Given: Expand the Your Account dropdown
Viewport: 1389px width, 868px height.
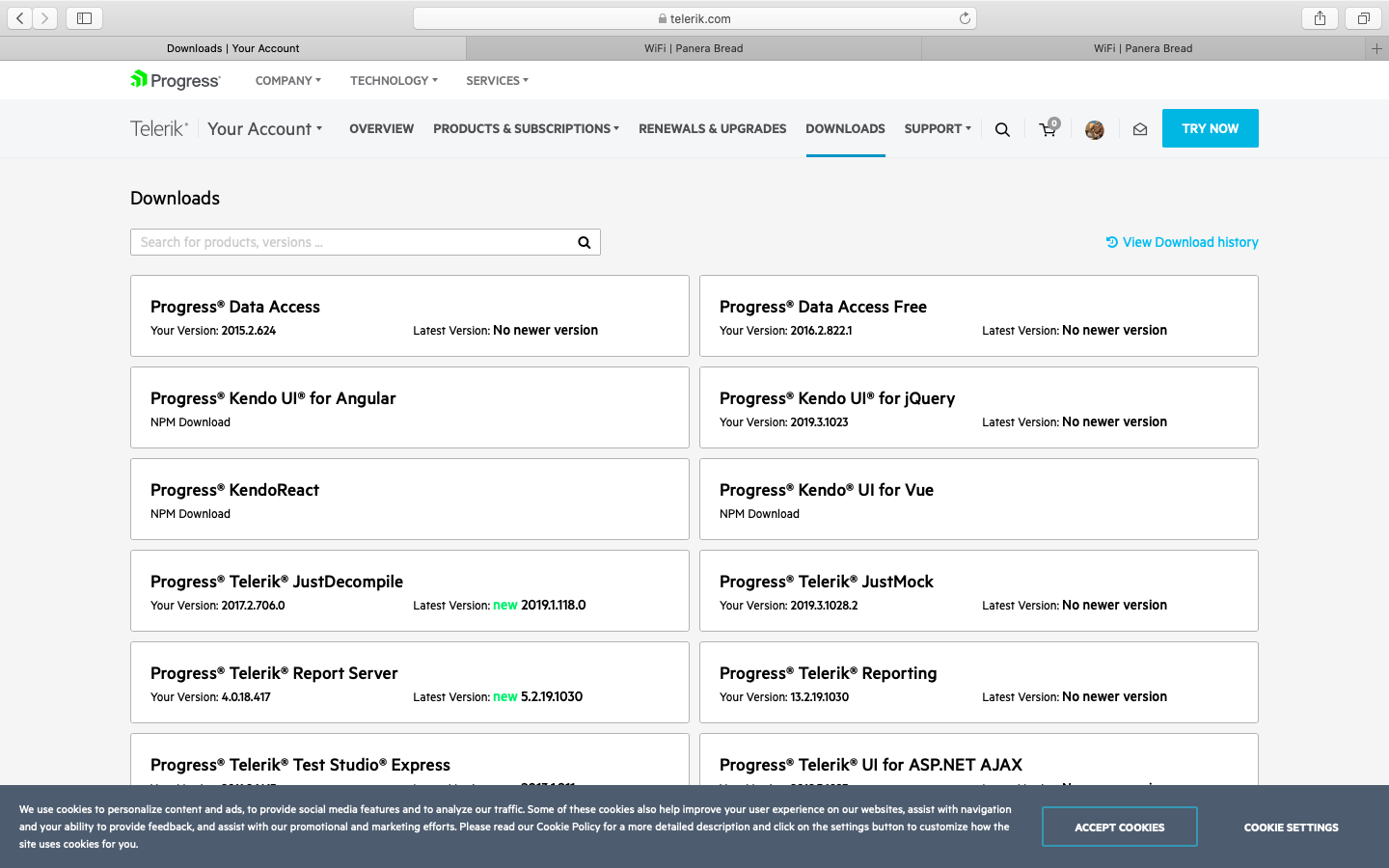Looking at the screenshot, I should [264, 129].
